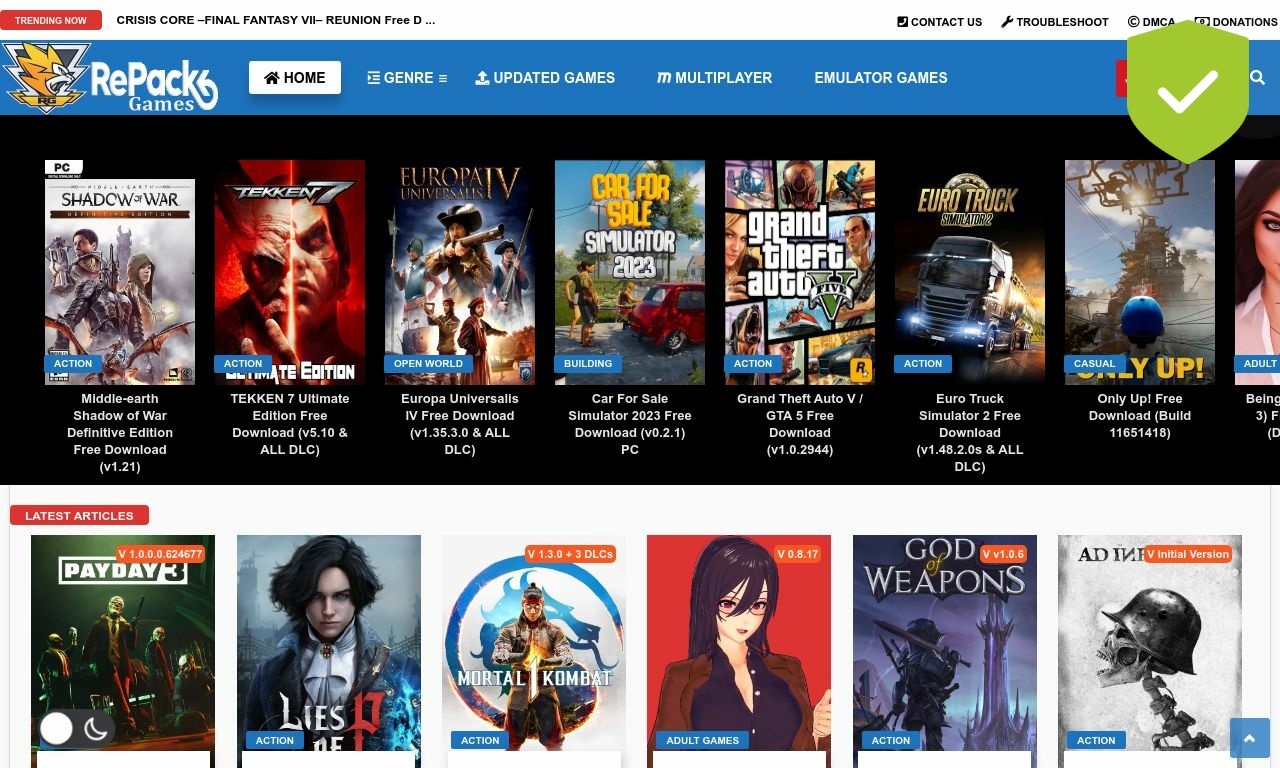Open the trending Crisis Core Reunion headline
1280x768 pixels.
pyautogui.click(x=276, y=20)
